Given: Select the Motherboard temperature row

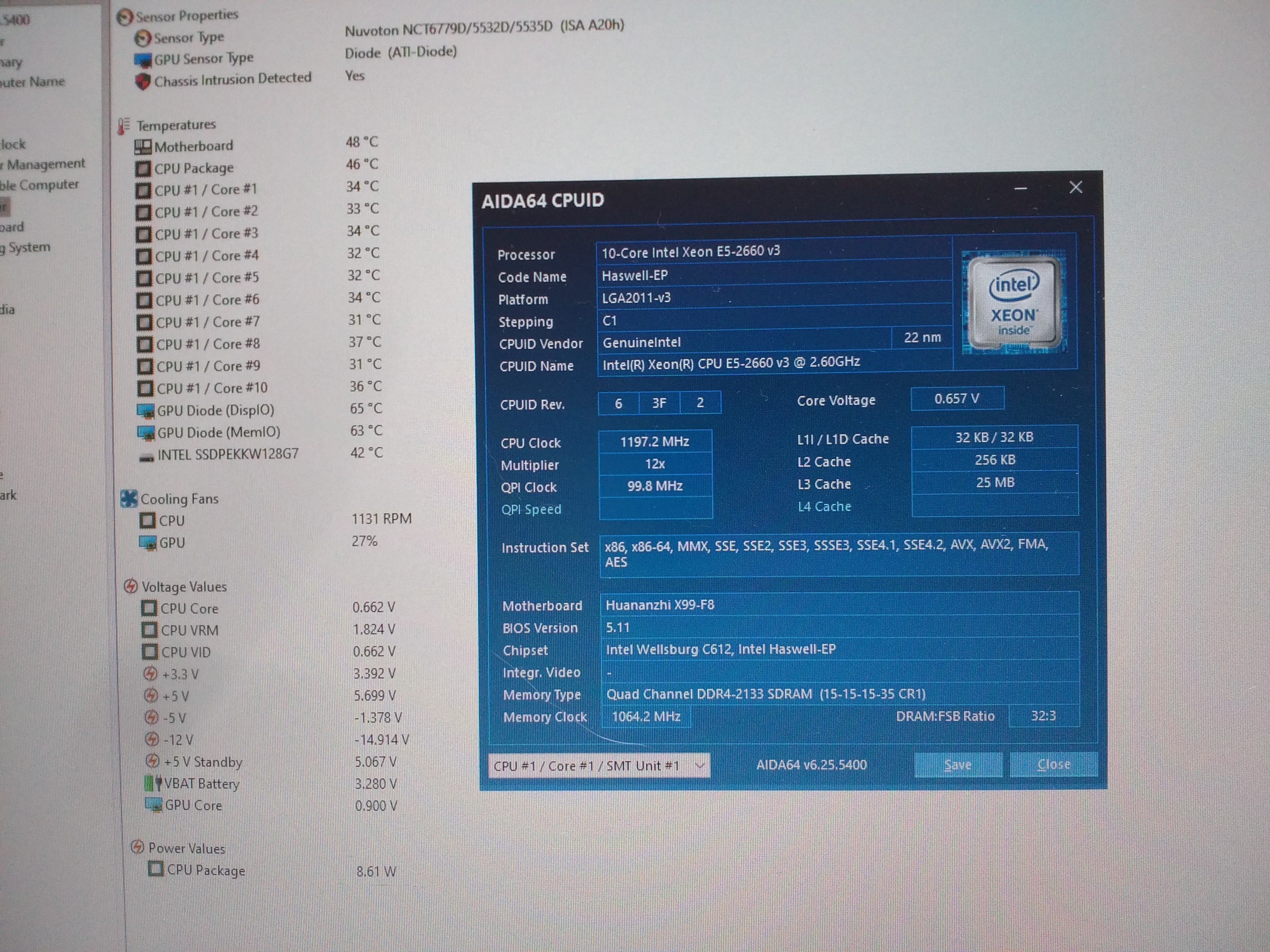Looking at the screenshot, I should 193,146.
